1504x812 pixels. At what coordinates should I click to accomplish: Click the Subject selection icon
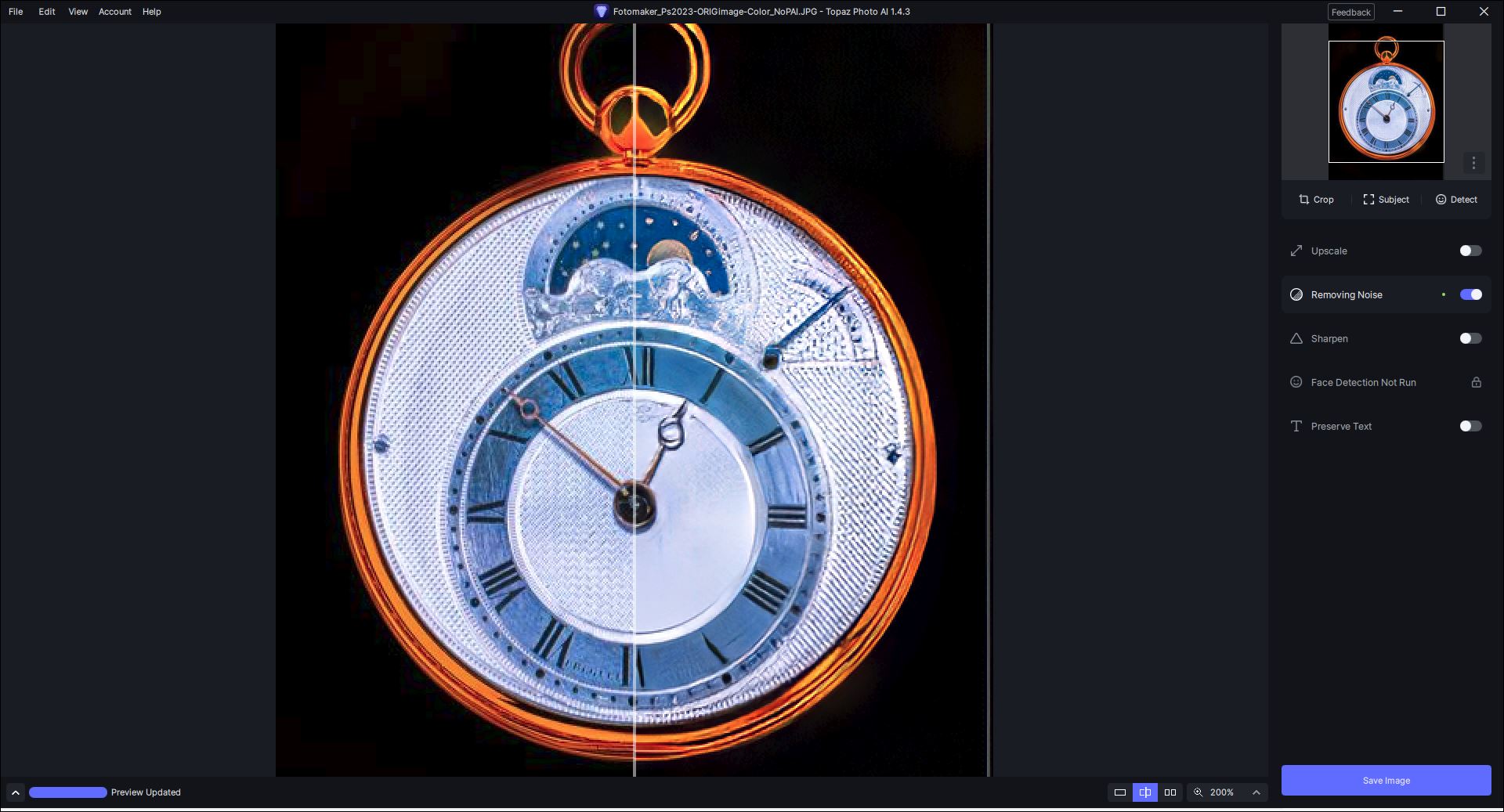click(1368, 200)
